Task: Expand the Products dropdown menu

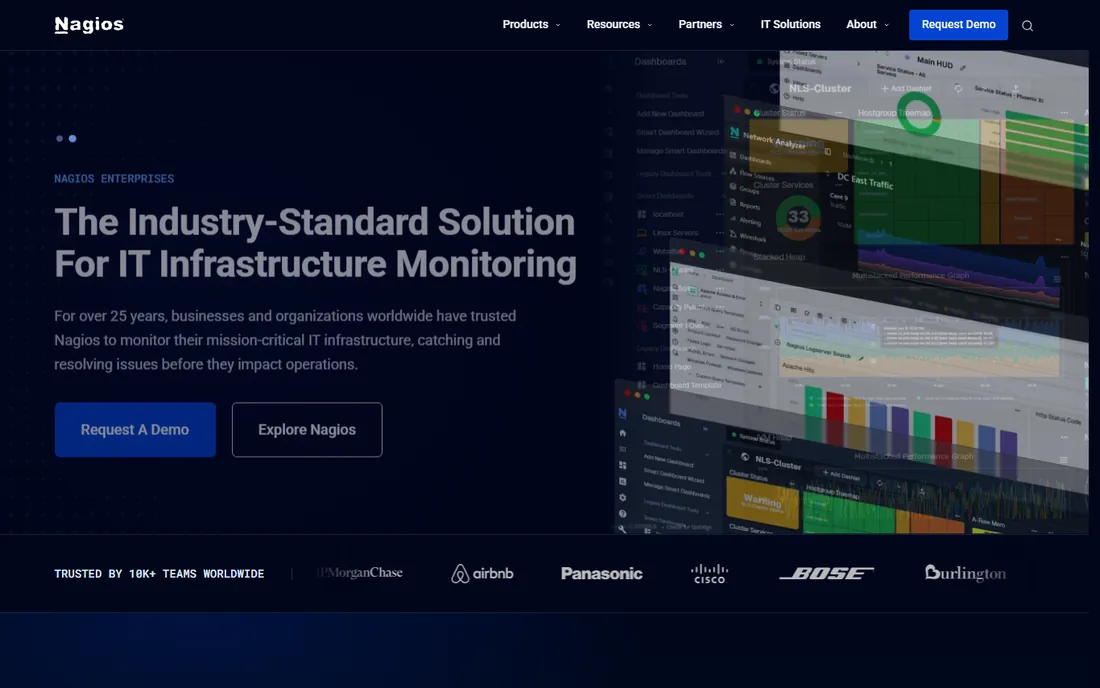Action: (531, 25)
